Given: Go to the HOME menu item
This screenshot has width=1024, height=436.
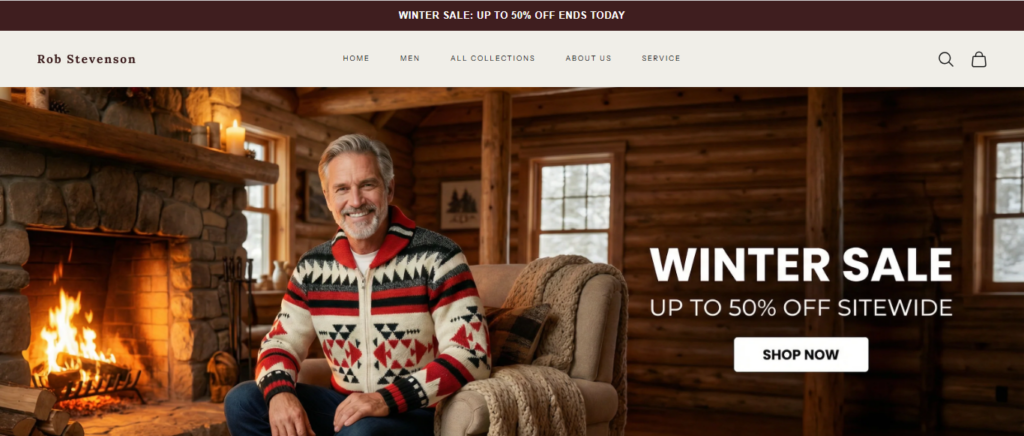Looking at the screenshot, I should point(356,58).
